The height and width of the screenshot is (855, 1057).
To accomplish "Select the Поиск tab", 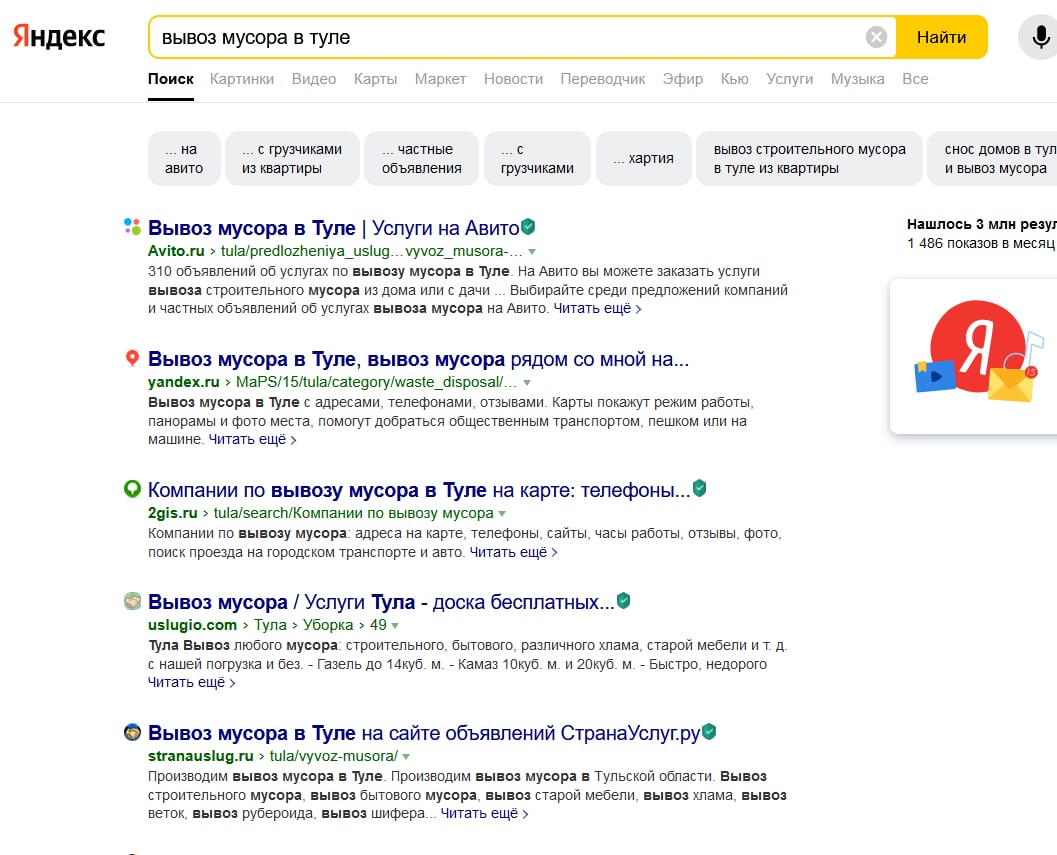I will click(171, 79).
